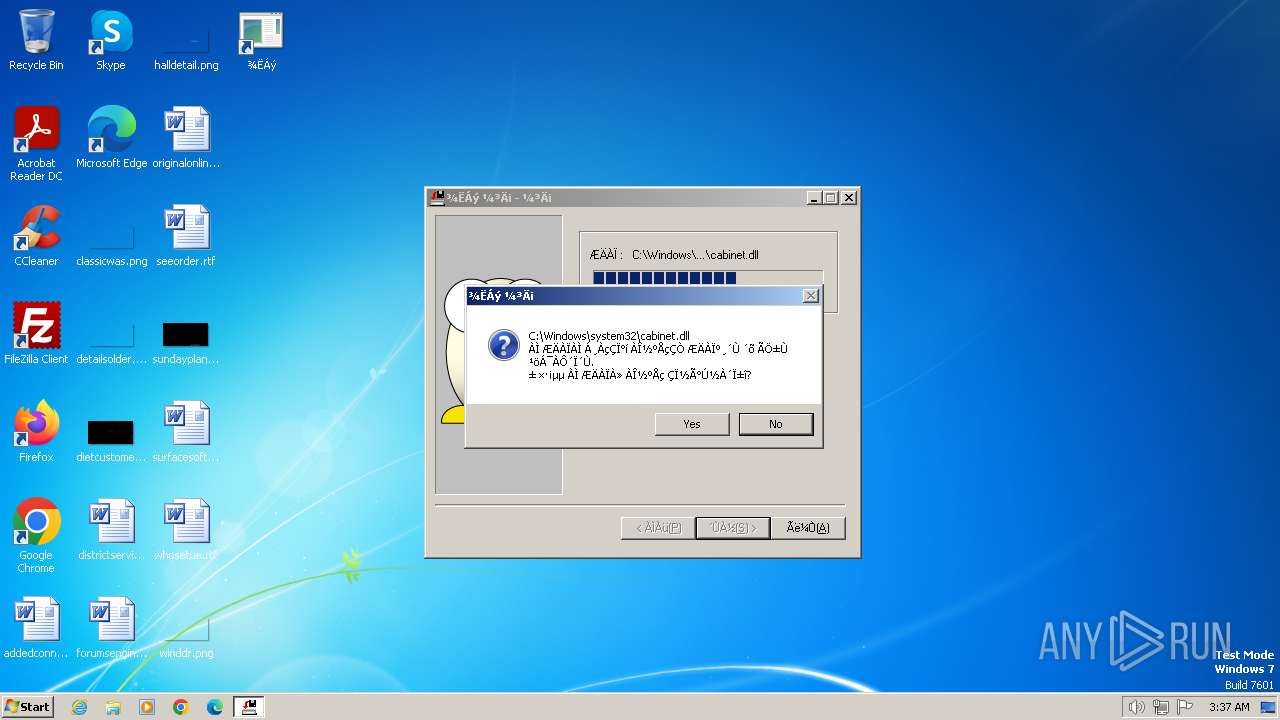Click the installer next (S) button

[x=733, y=528]
